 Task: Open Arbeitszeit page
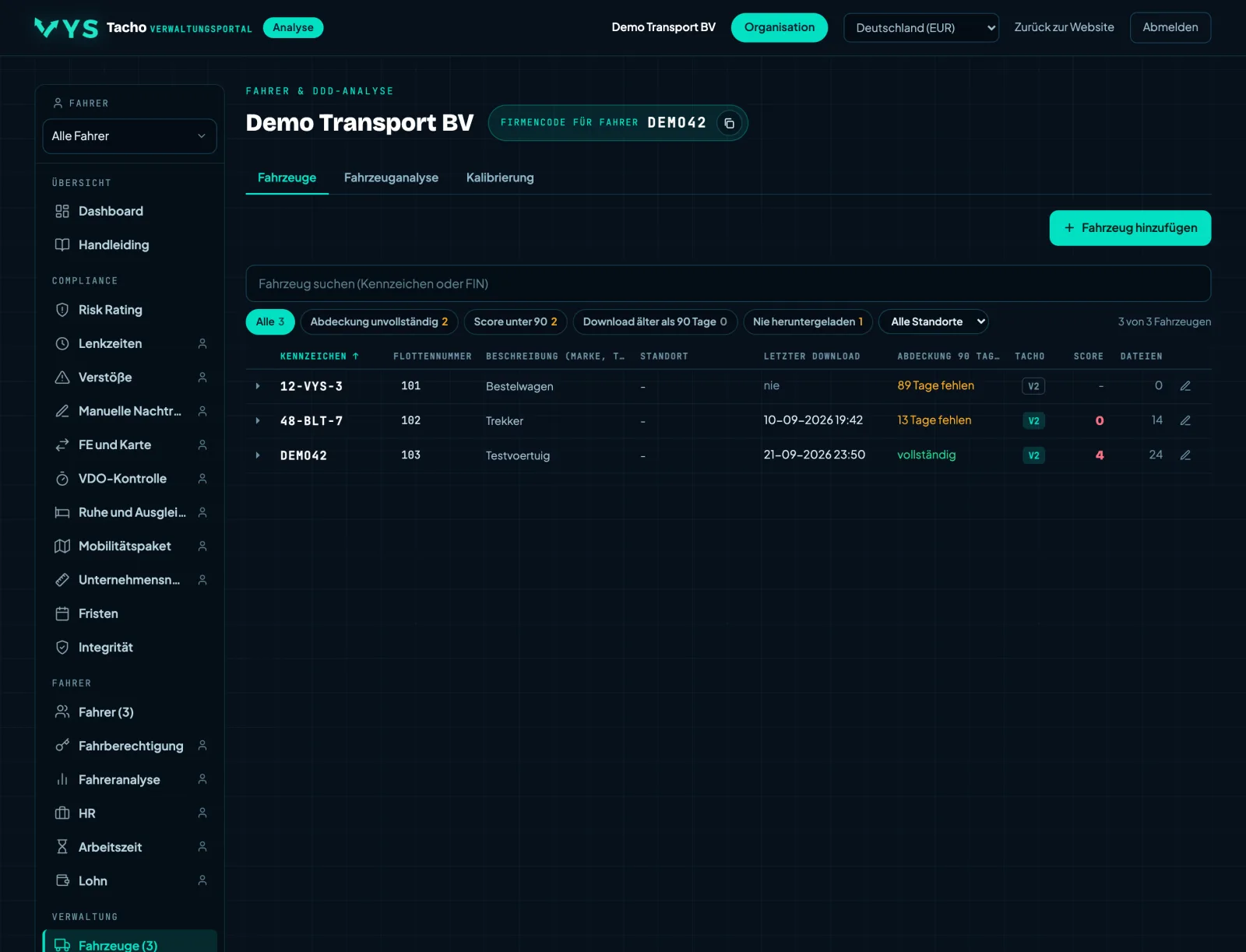129,847
